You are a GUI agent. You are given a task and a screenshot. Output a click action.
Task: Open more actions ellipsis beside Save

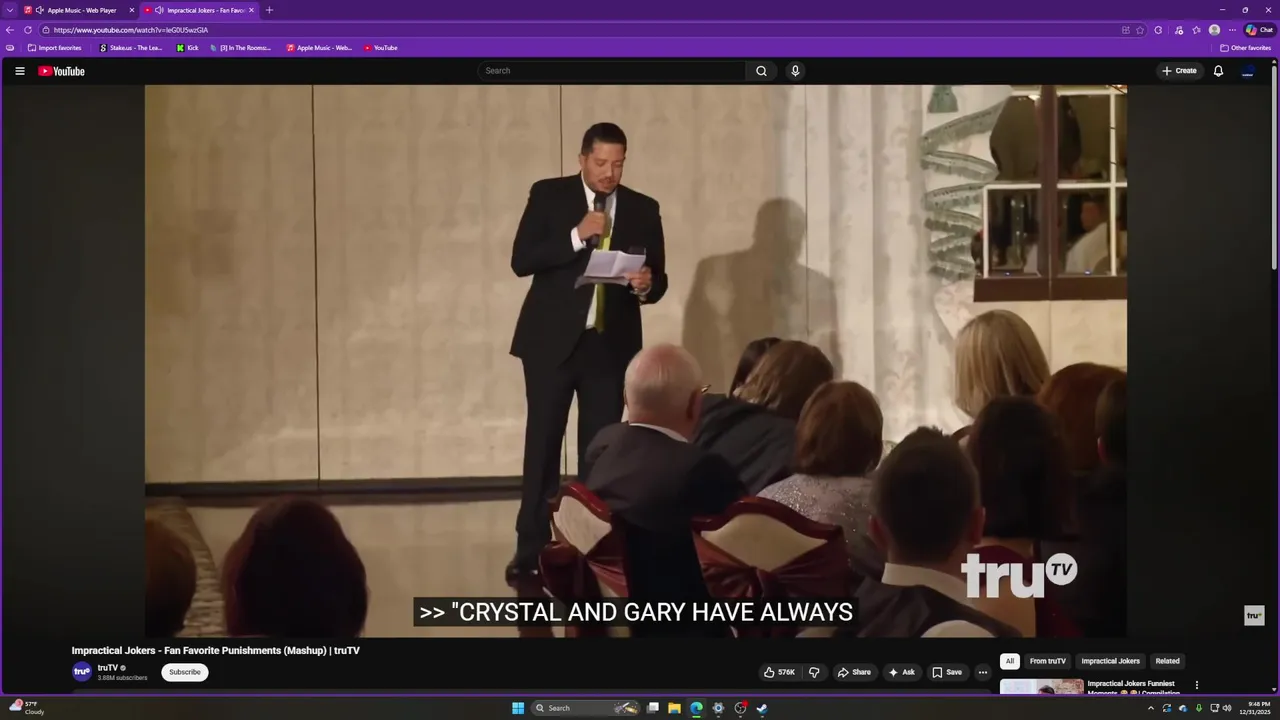tap(982, 672)
